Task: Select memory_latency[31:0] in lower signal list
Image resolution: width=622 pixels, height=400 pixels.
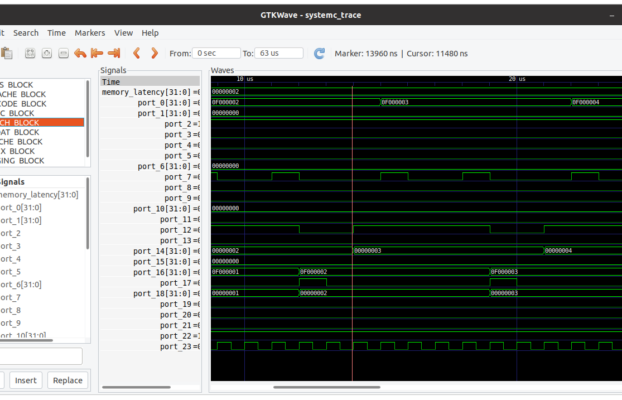Action: 39,194
